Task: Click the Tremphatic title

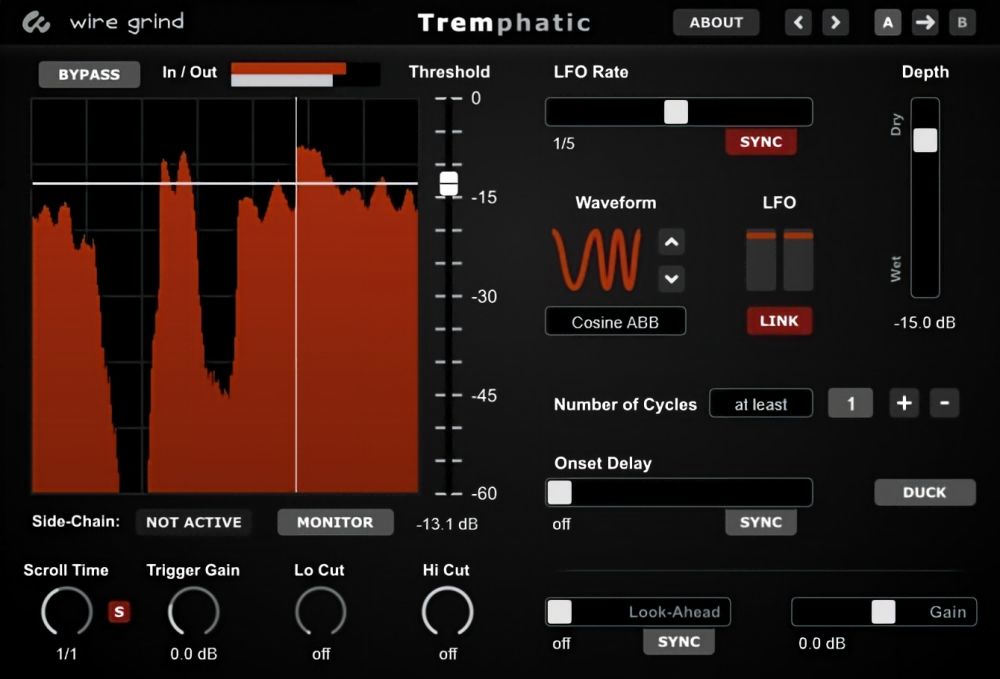Action: (504, 23)
